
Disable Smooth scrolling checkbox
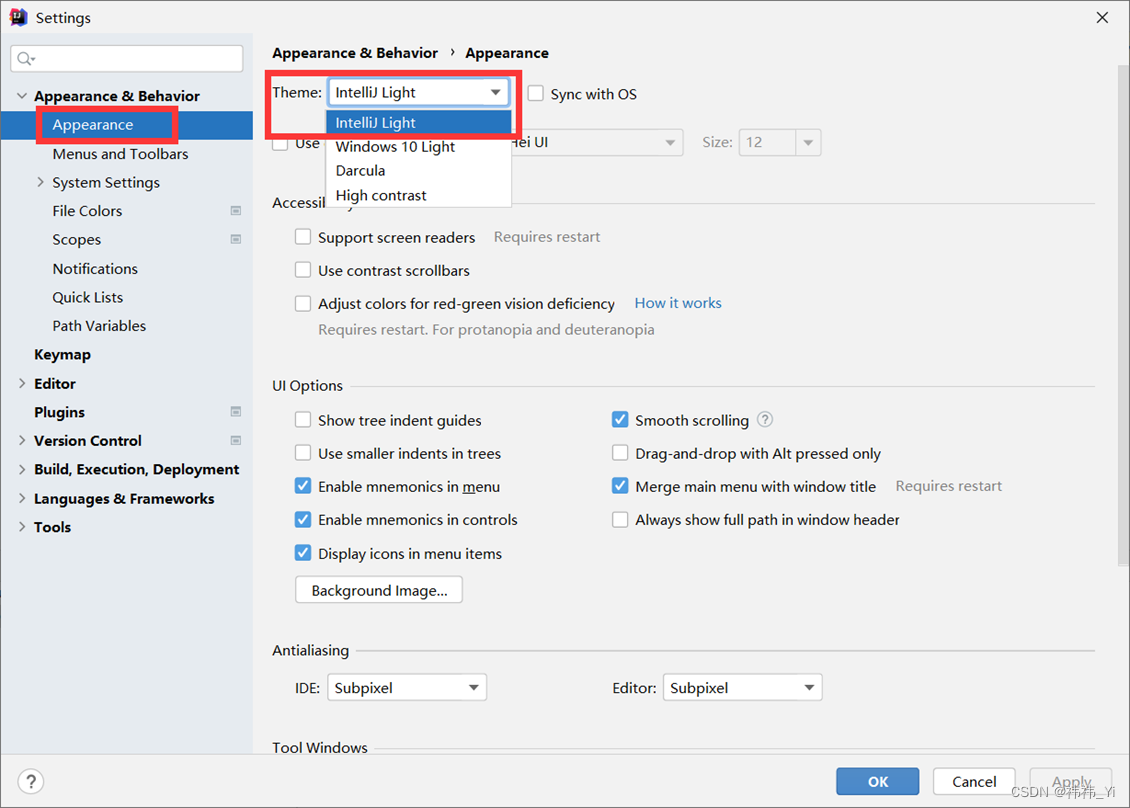[620, 420]
